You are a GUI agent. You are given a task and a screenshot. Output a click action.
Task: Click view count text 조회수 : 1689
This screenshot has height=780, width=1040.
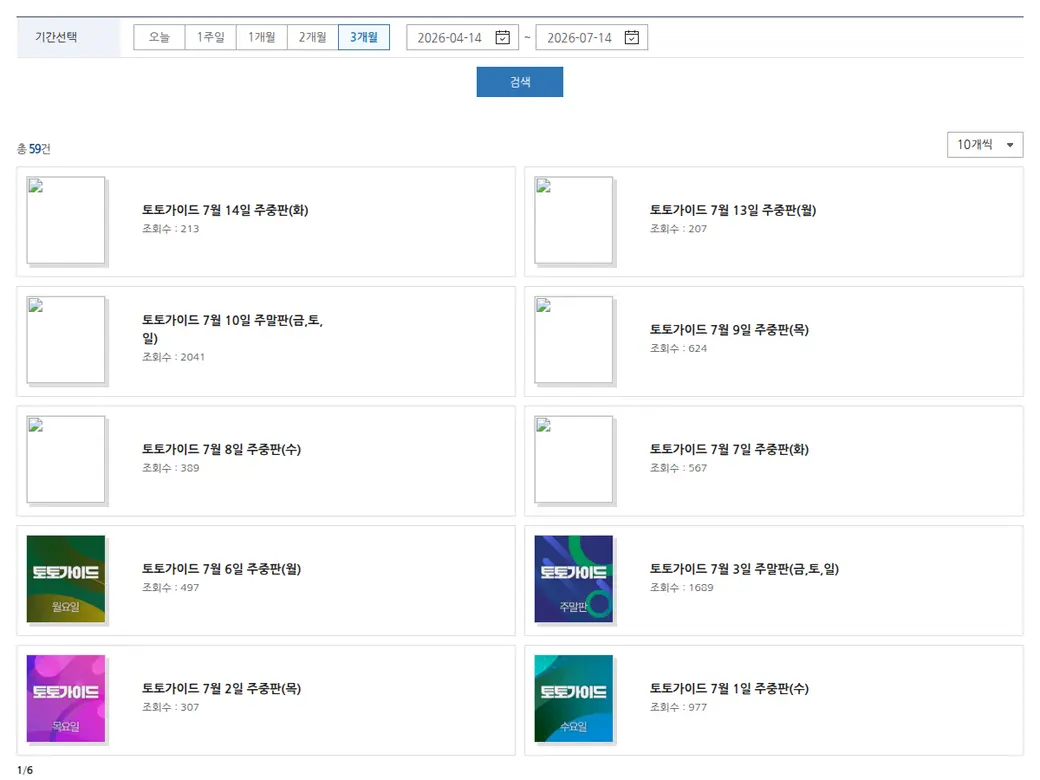pos(681,588)
